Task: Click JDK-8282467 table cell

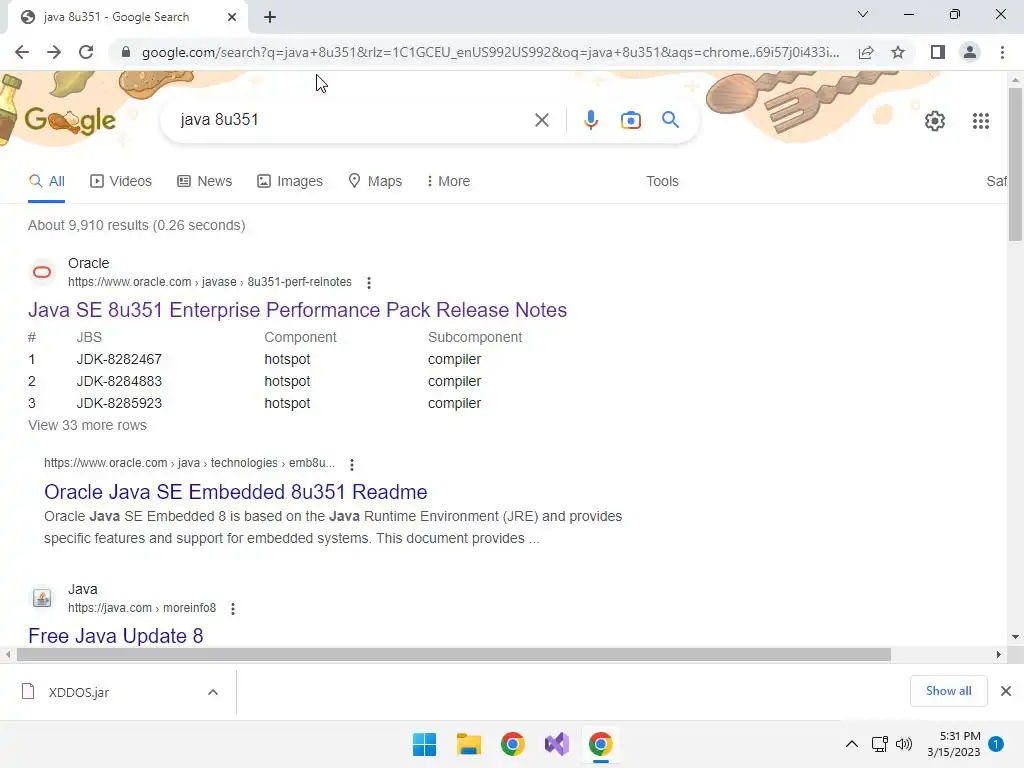Action: [119, 359]
